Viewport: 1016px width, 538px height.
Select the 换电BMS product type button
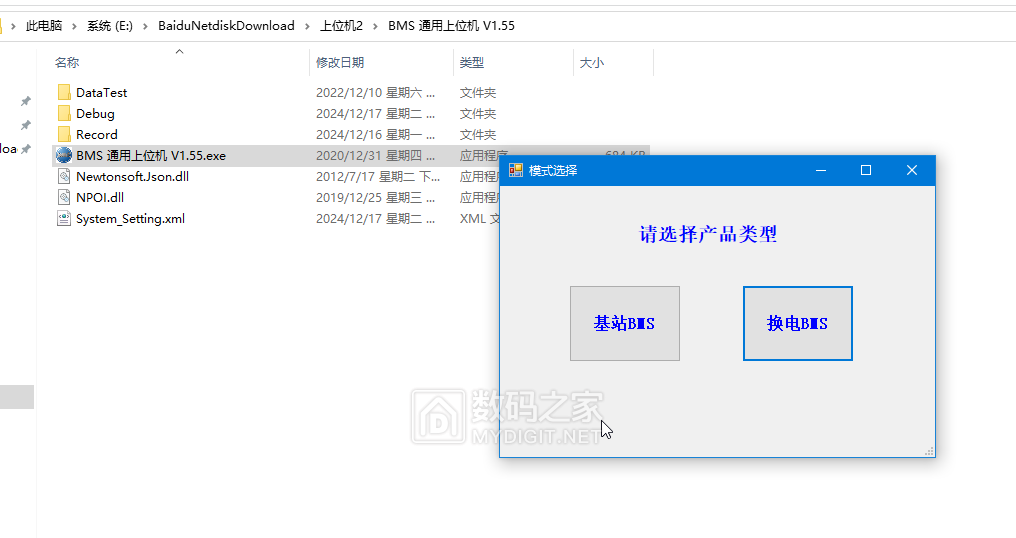(797, 323)
